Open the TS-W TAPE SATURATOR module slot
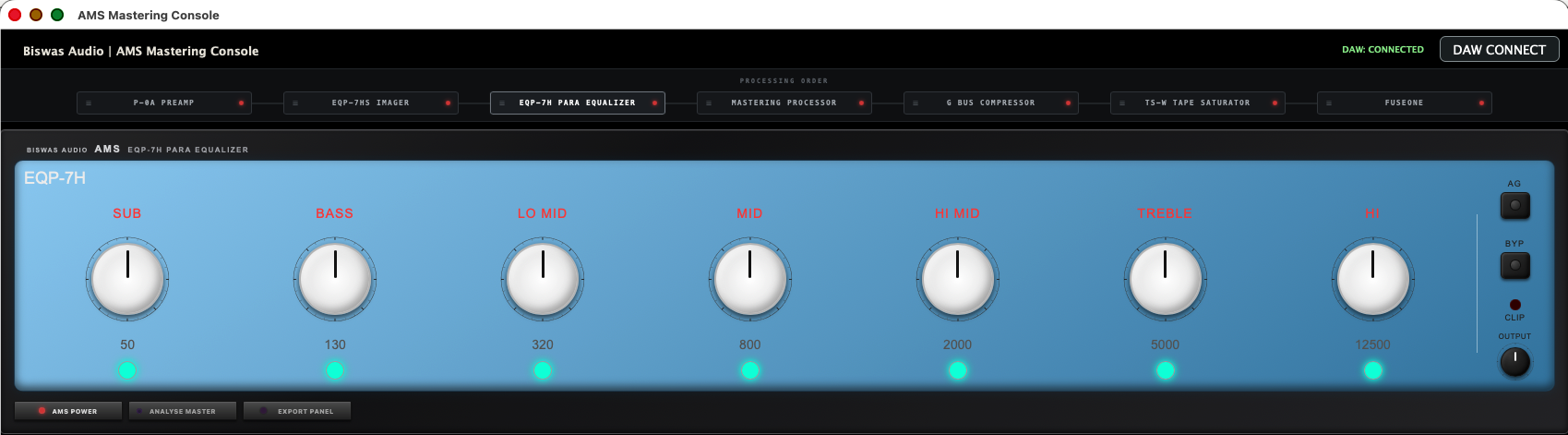 pos(1198,103)
